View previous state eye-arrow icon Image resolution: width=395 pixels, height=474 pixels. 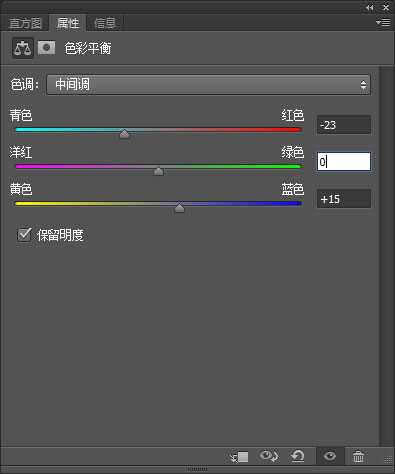(x=269, y=456)
